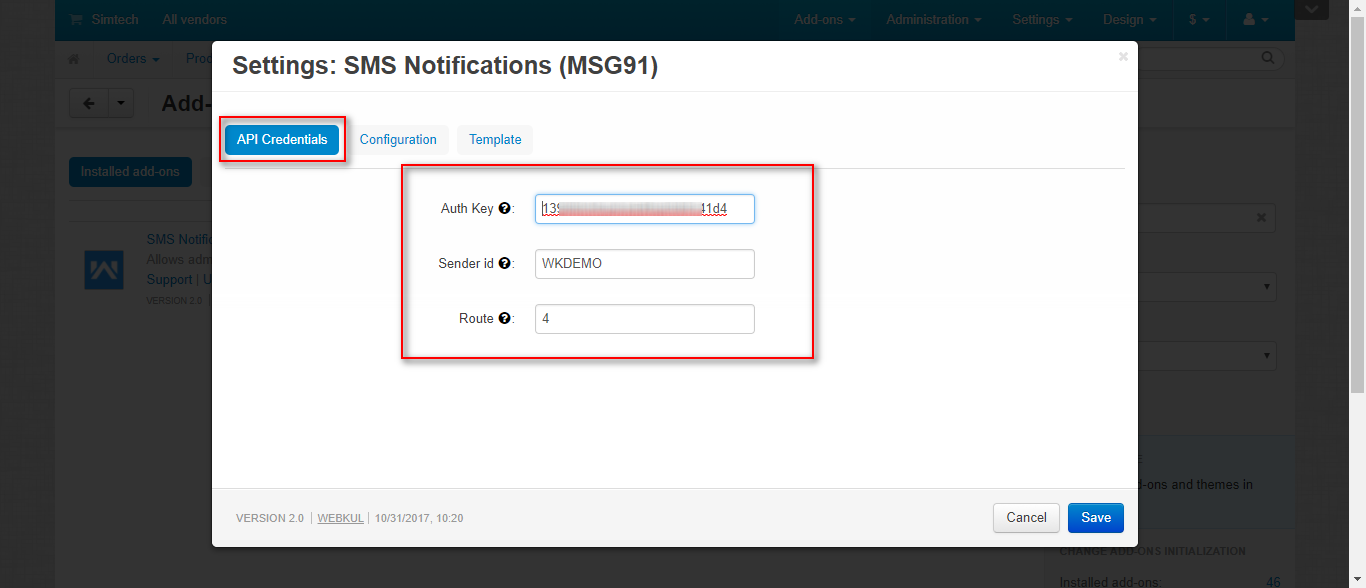The height and width of the screenshot is (588, 1366).
Task: Show help tooltip for Auth Key
Action: pyautogui.click(x=504, y=209)
